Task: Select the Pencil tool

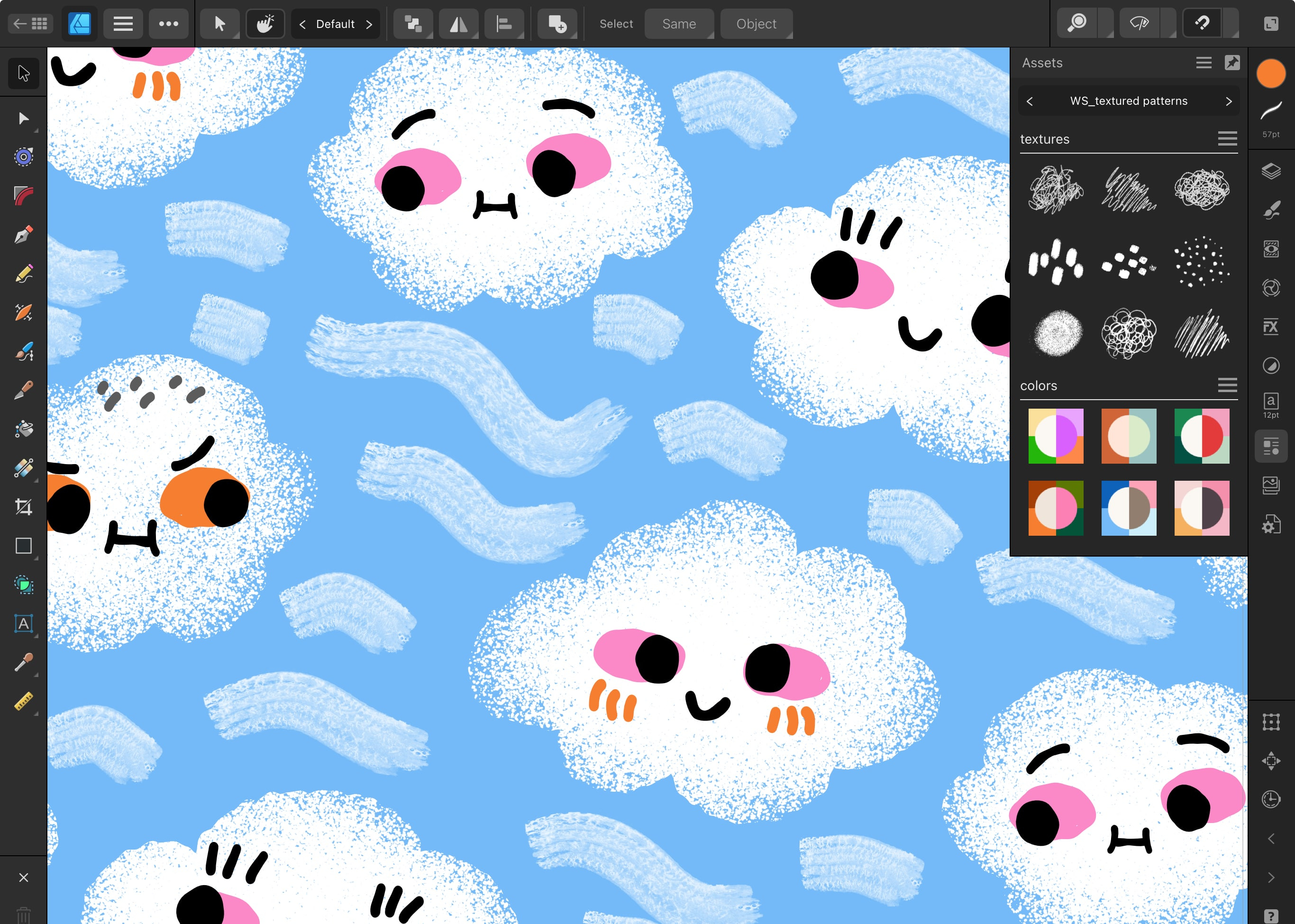Action: tap(23, 274)
